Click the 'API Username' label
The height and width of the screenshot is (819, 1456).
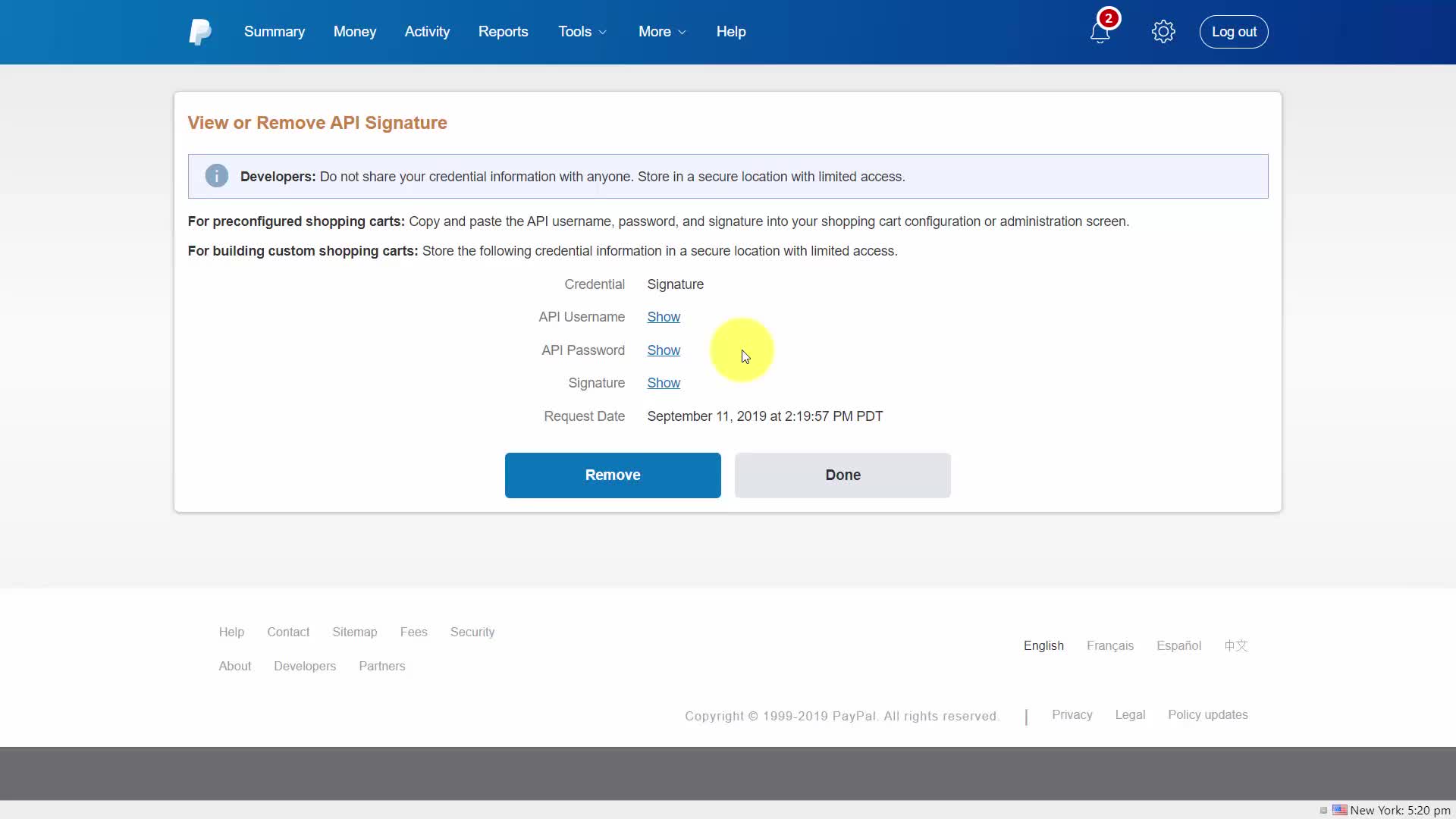click(x=582, y=317)
